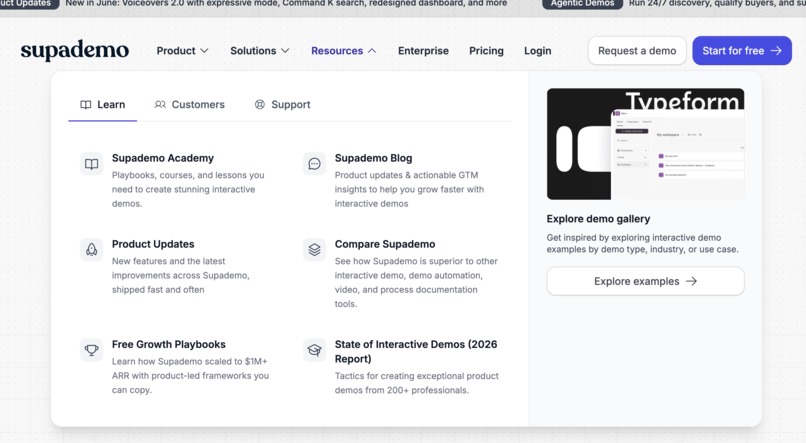The height and width of the screenshot is (443, 806).
Task: Click the Supademo Blog chat bubble icon
Action: coord(314,164)
